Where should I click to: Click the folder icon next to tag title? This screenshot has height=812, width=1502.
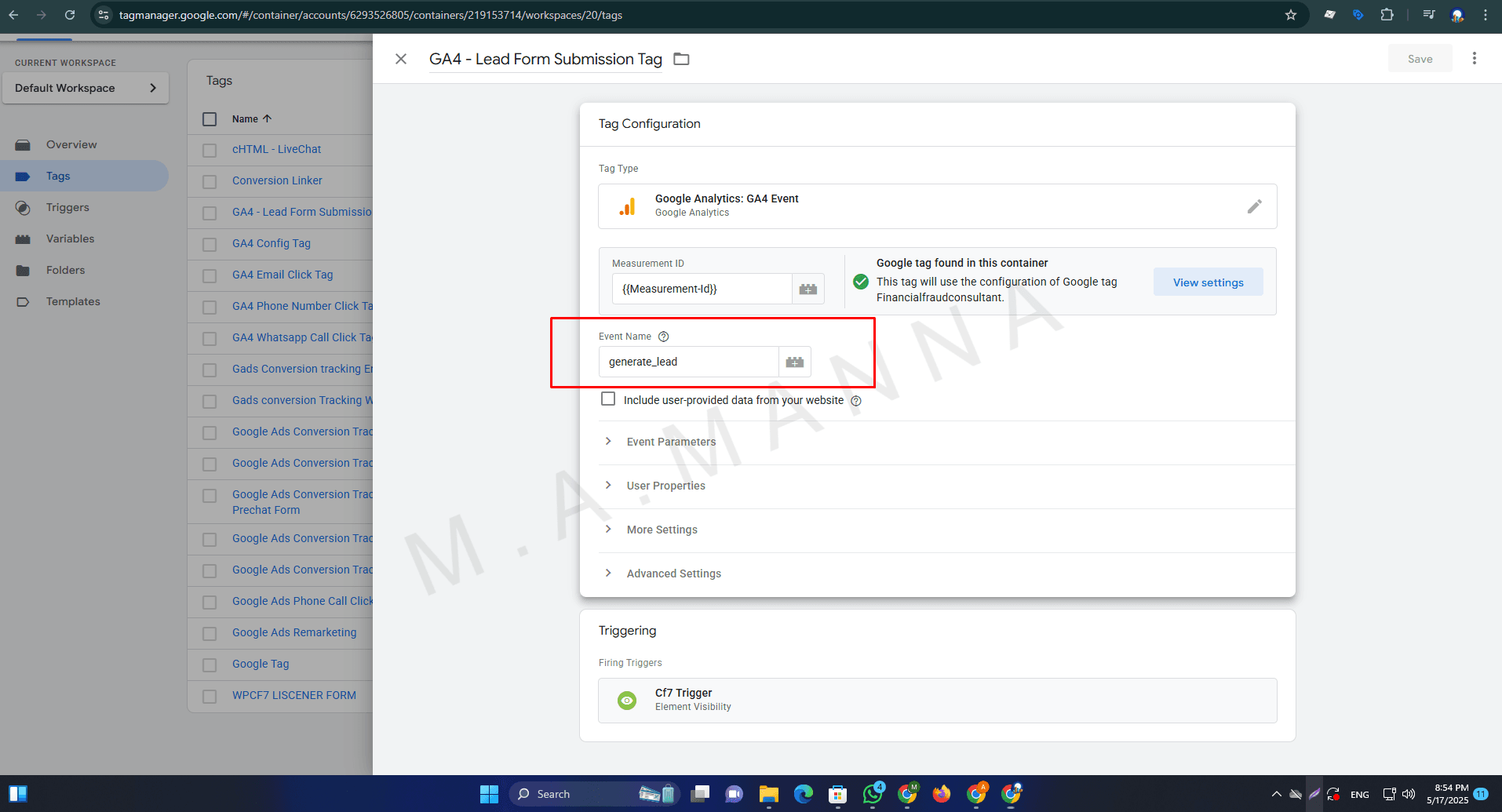[681, 60]
